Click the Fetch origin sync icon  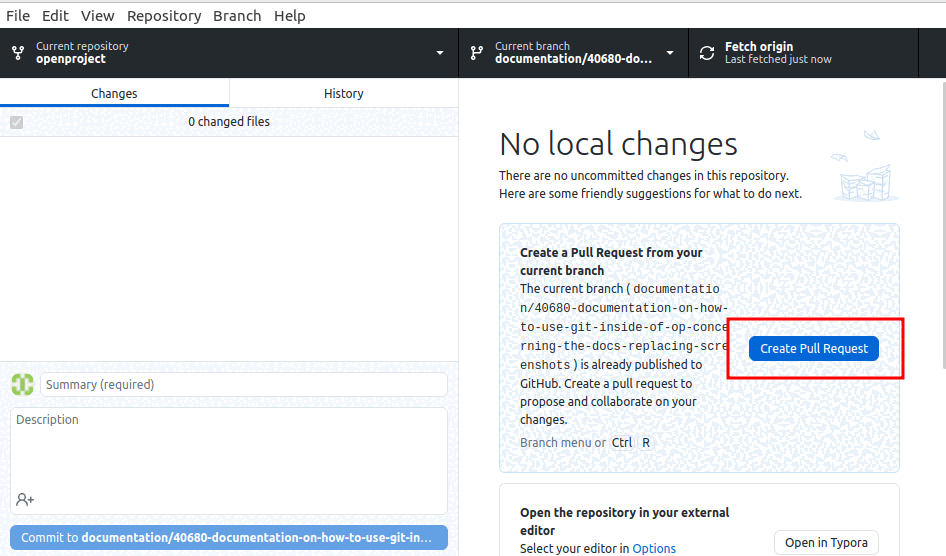(707, 53)
